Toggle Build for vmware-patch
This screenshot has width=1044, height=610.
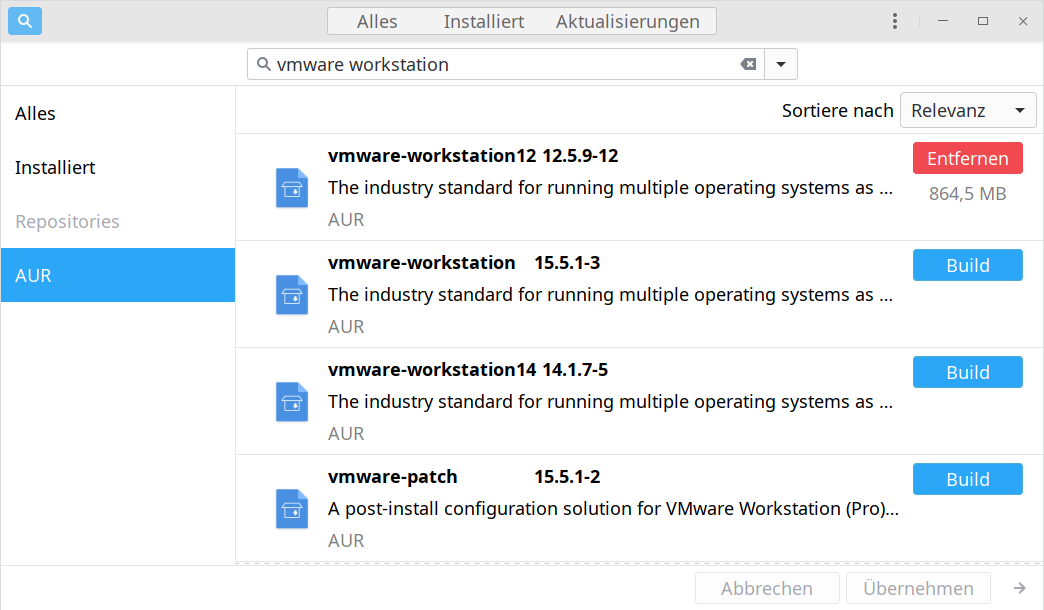click(967, 479)
